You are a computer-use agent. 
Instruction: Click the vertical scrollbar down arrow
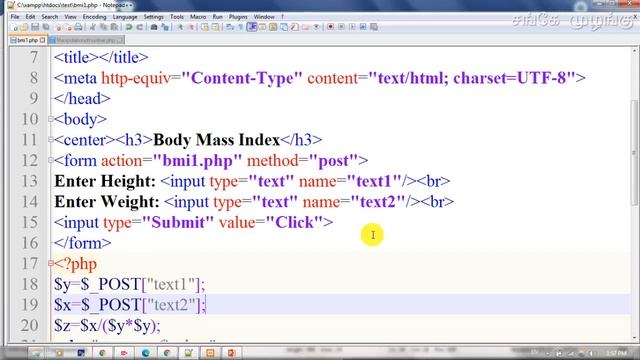coord(635,338)
